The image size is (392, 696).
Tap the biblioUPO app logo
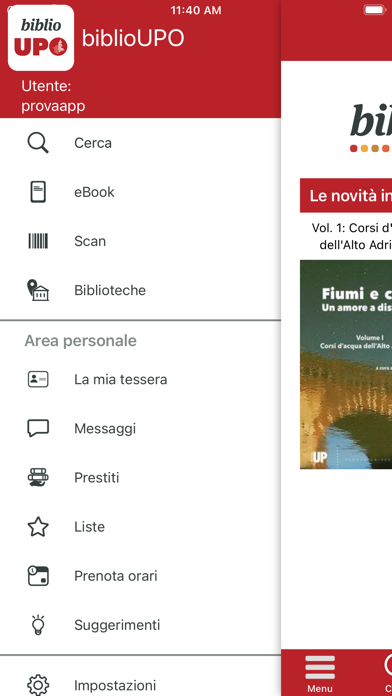click(x=41, y=38)
